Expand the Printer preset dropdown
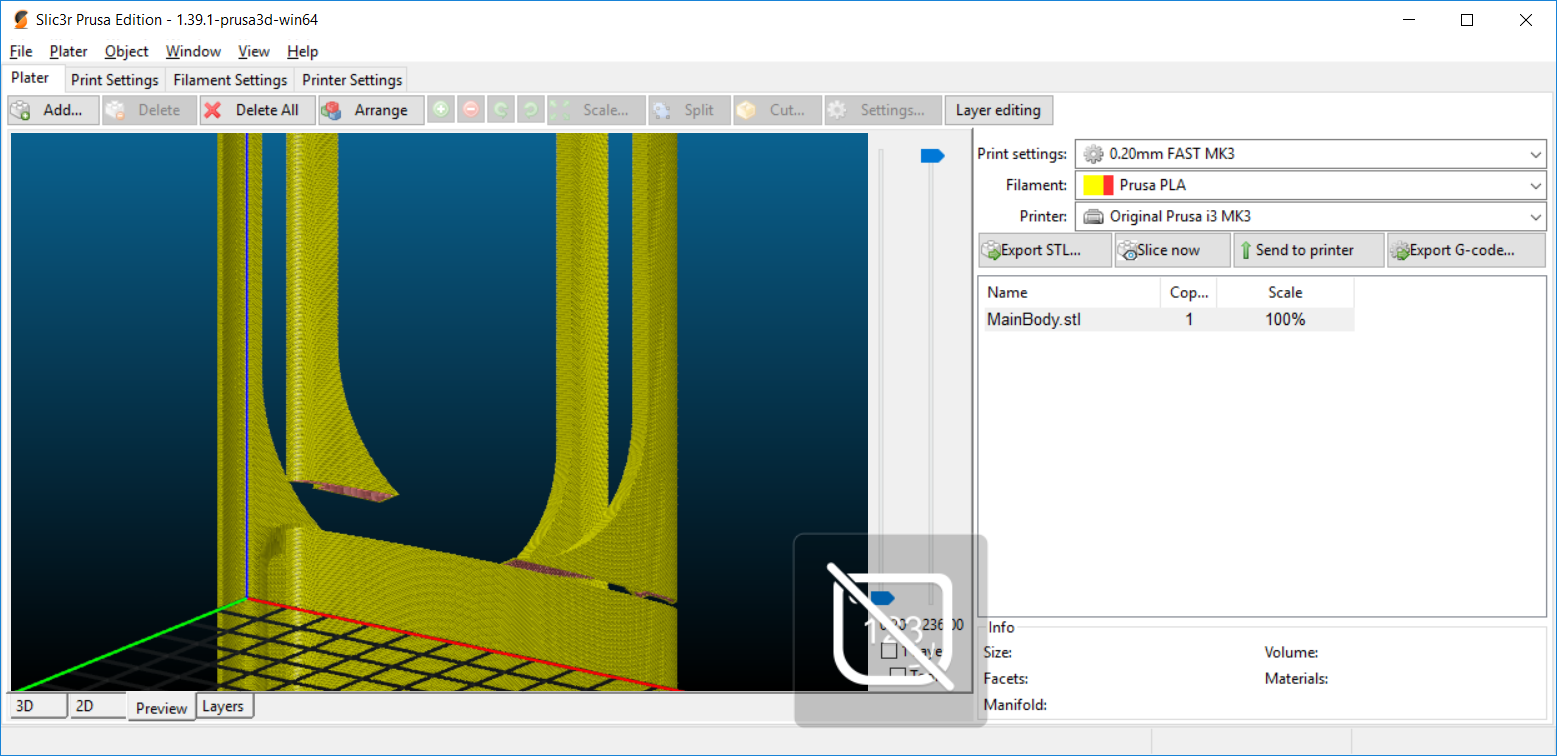Screen dimensions: 1557x756 click(1536, 216)
